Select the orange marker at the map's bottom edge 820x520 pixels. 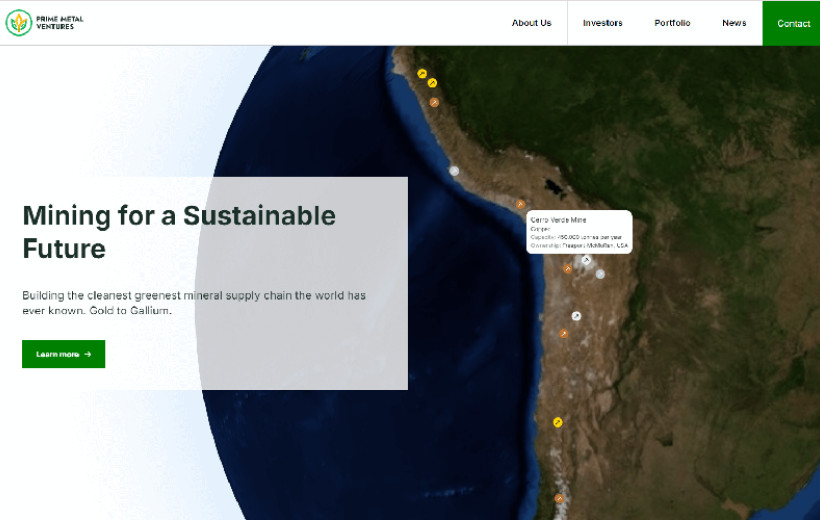[x=559, y=498]
